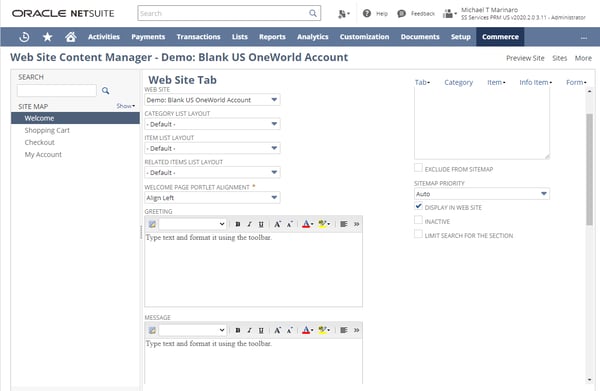This screenshot has width=600, height=391.
Task: Show more Message toolbar options
Action: (357, 330)
